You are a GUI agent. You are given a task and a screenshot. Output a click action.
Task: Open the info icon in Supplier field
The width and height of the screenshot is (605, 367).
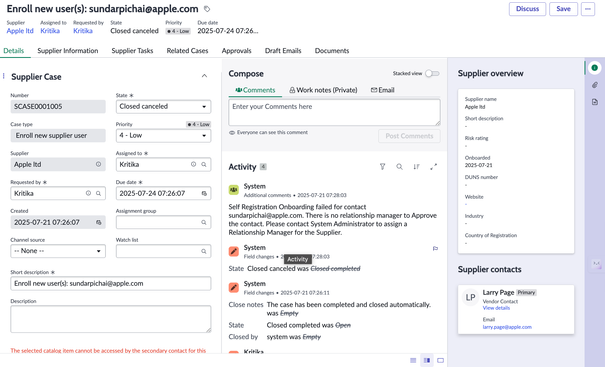click(98, 164)
